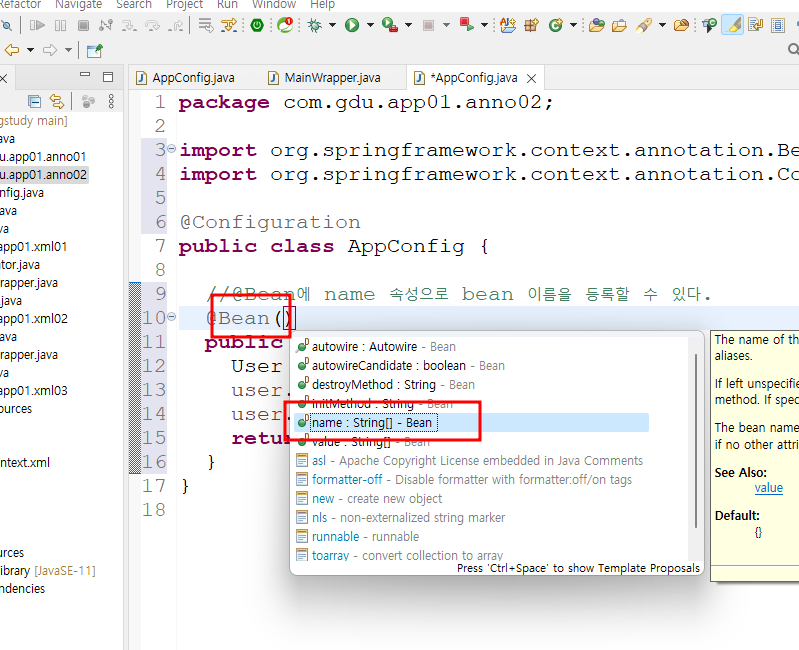This screenshot has height=650, width=799.
Task: Click the Resume debug icon
Action: coord(37,24)
